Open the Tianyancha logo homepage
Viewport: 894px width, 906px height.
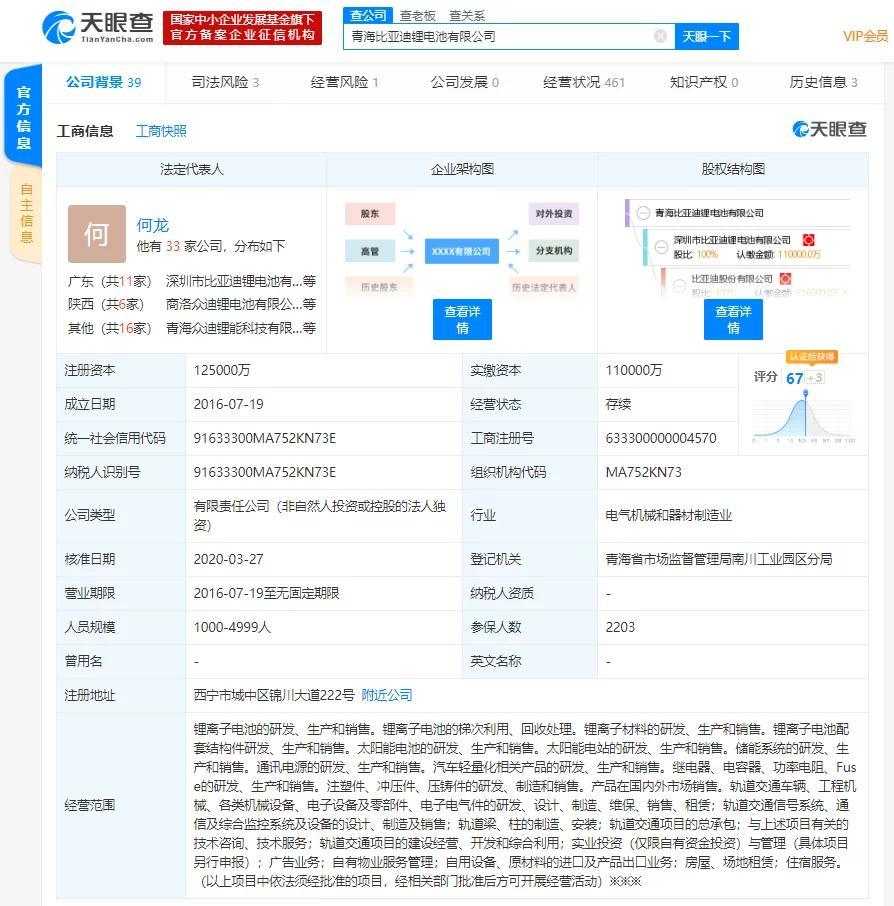pos(98,27)
